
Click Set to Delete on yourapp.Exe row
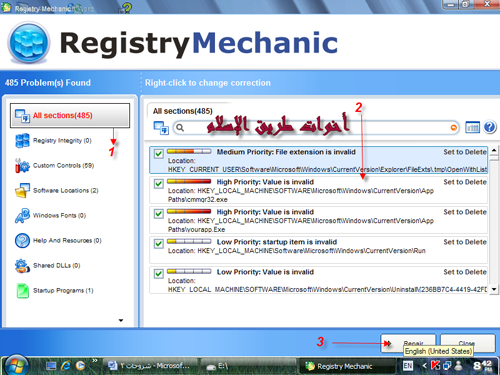point(465,212)
